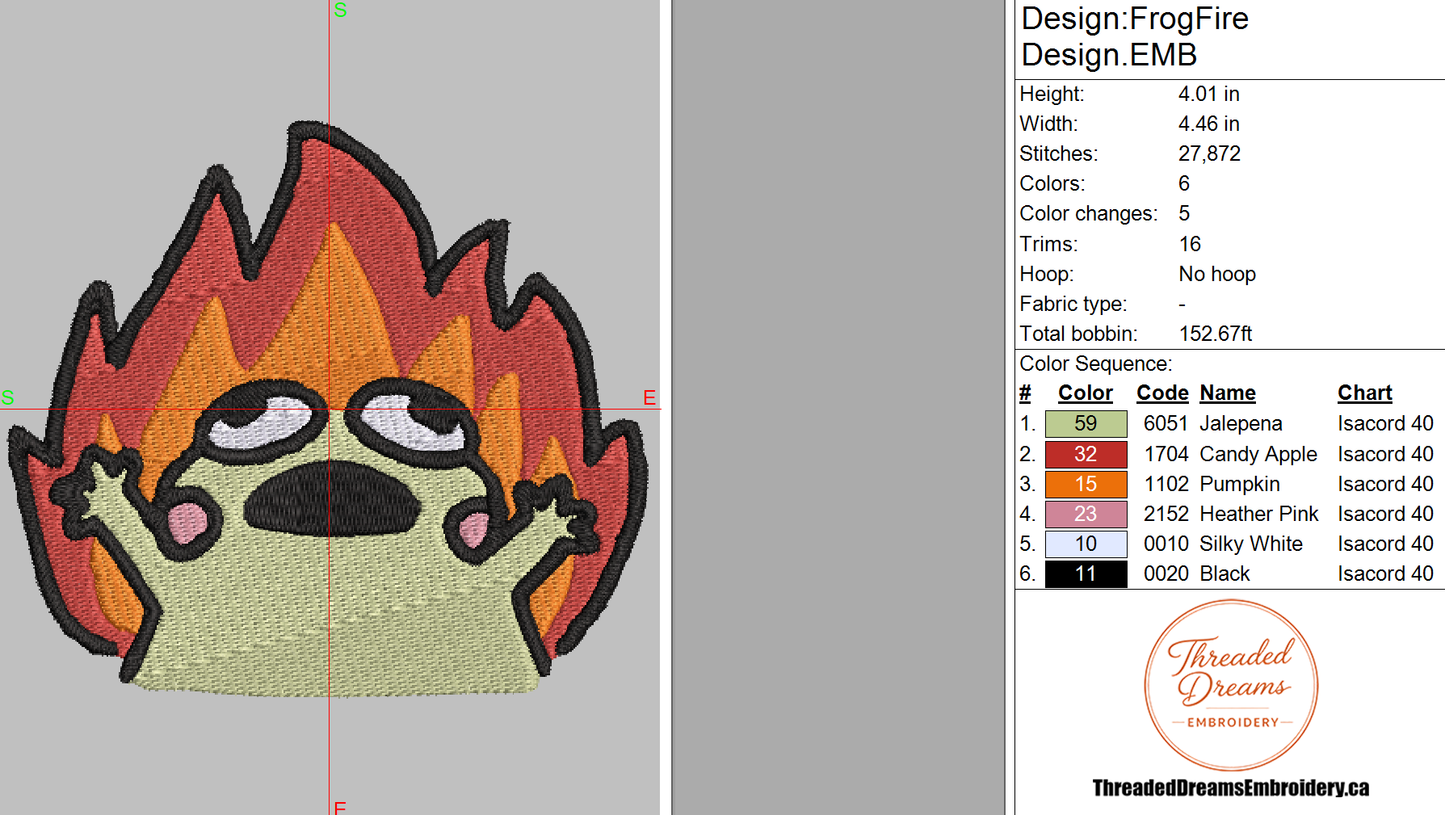Click the height value '4.01 in'
The width and height of the screenshot is (1445, 815).
[x=1209, y=94]
